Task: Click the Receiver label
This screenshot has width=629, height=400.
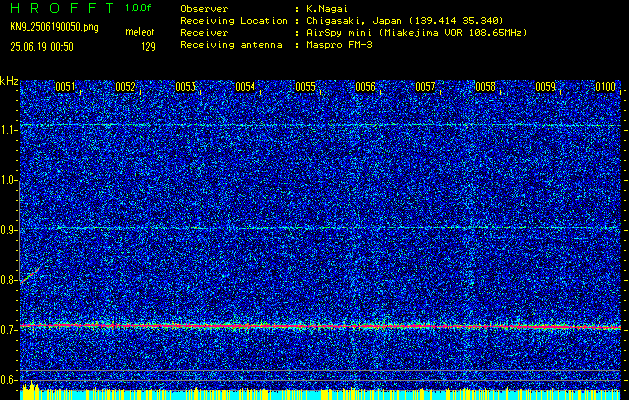Action: (204, 33)
